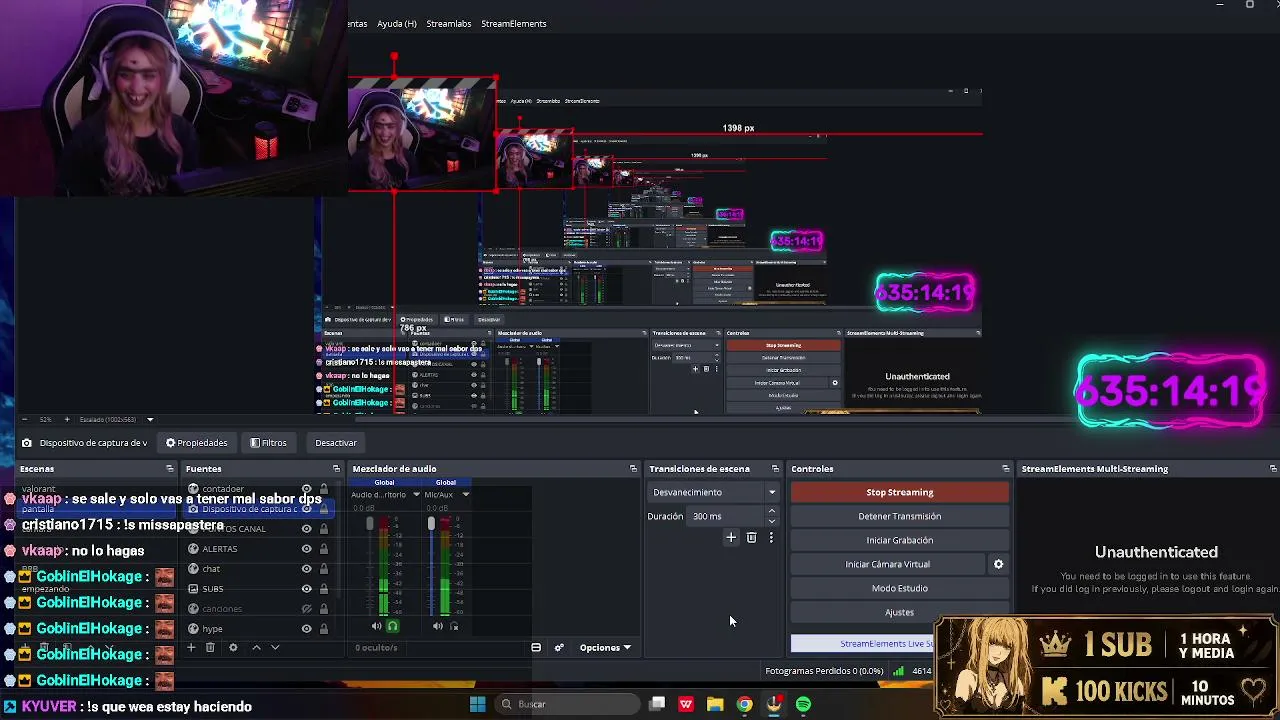Image resolution: width=1280 pixels, height=720 pixels.
Task: Mute the Mic/Aux speaker icon
Action: pos(437,626)
